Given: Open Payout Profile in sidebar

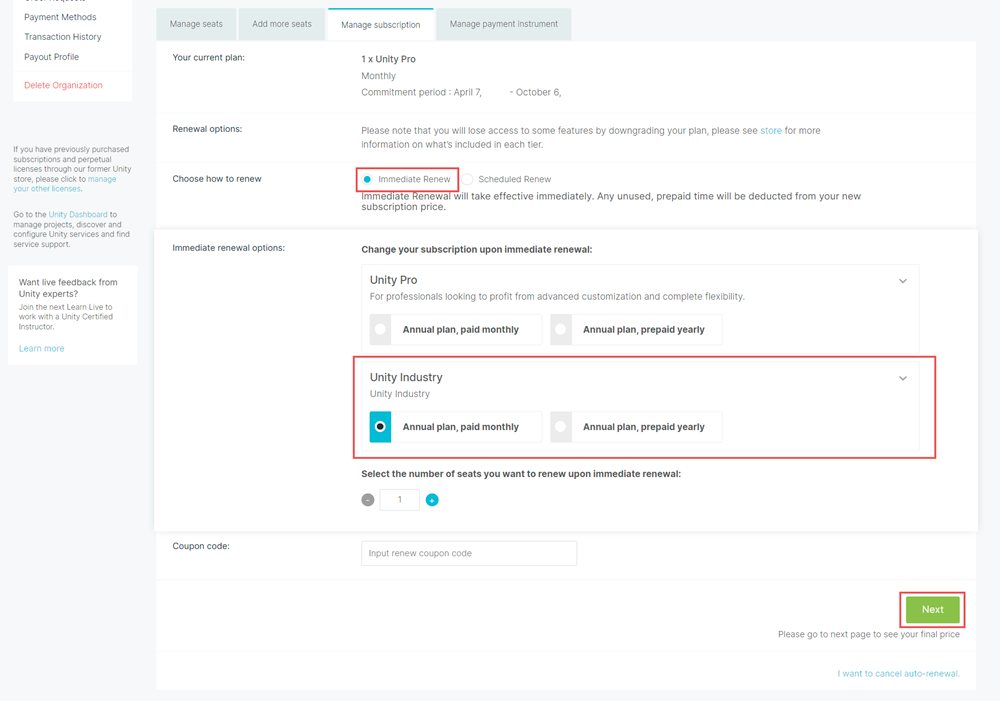Looking at the screenshot, I should (x=52, y=57).
